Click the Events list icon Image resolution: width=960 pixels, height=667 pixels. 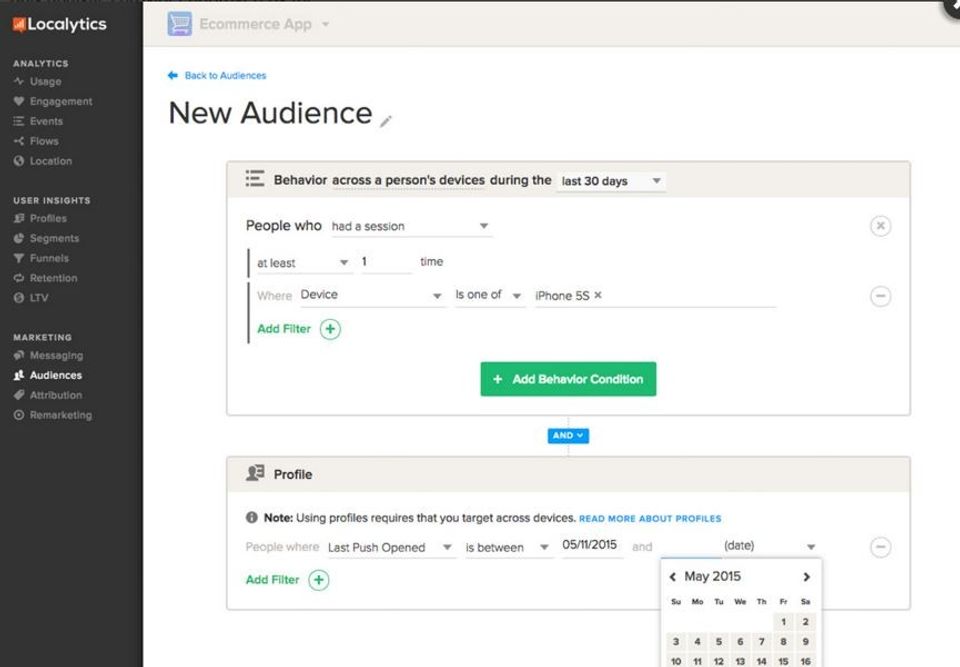click(19, 121)
